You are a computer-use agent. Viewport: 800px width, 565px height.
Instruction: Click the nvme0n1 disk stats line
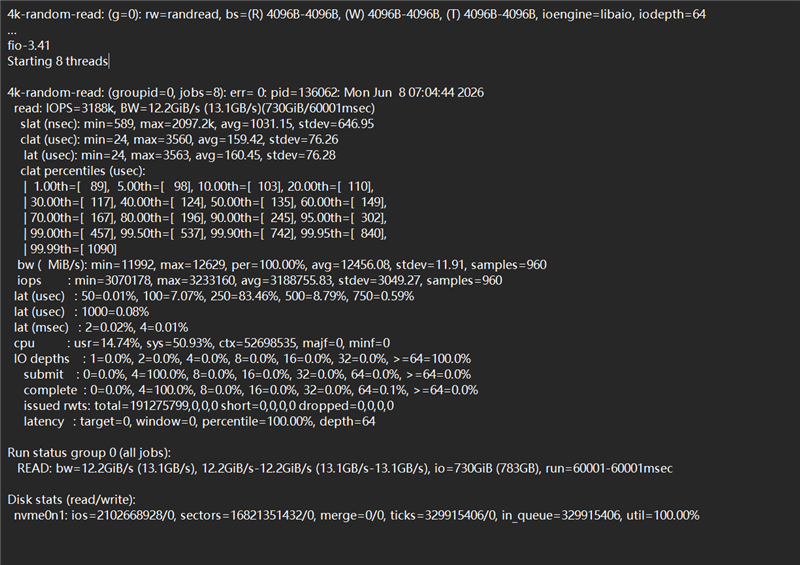point(356,515)
